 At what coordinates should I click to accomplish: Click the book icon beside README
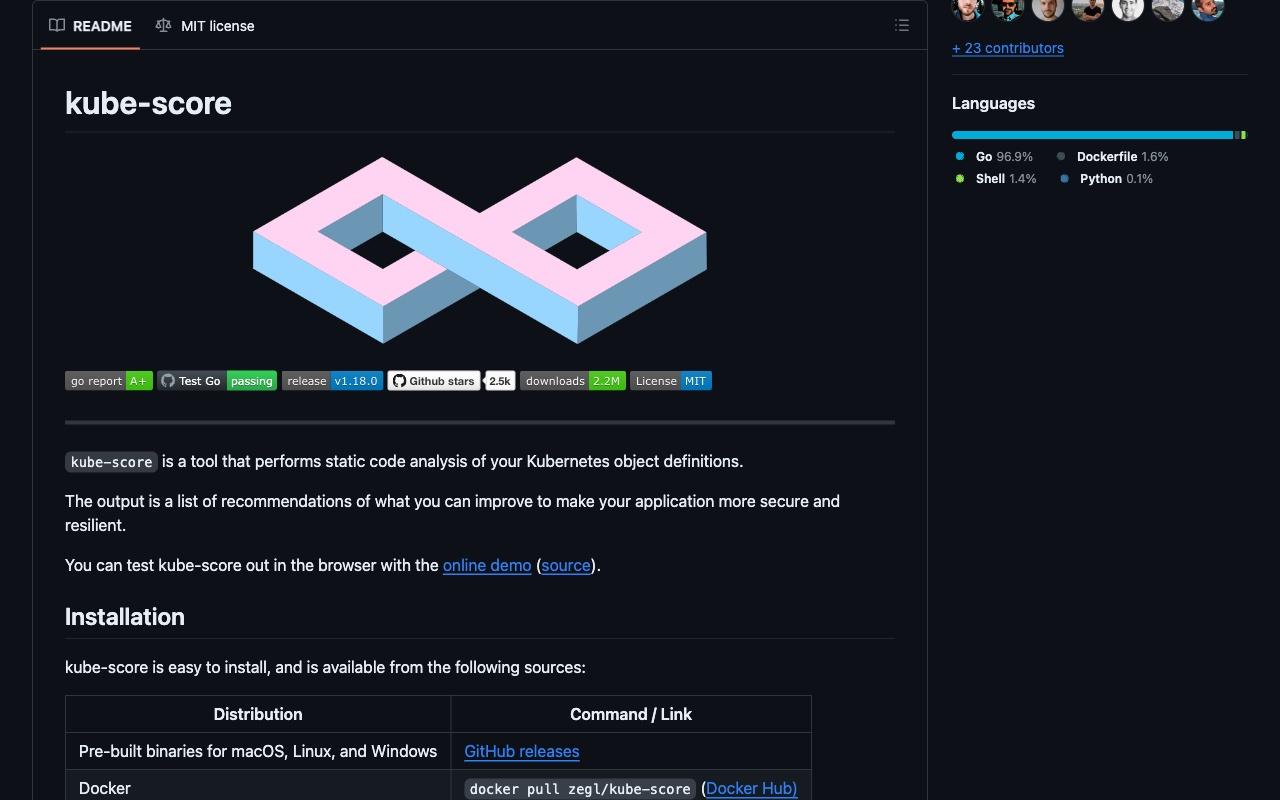(57, 26)
